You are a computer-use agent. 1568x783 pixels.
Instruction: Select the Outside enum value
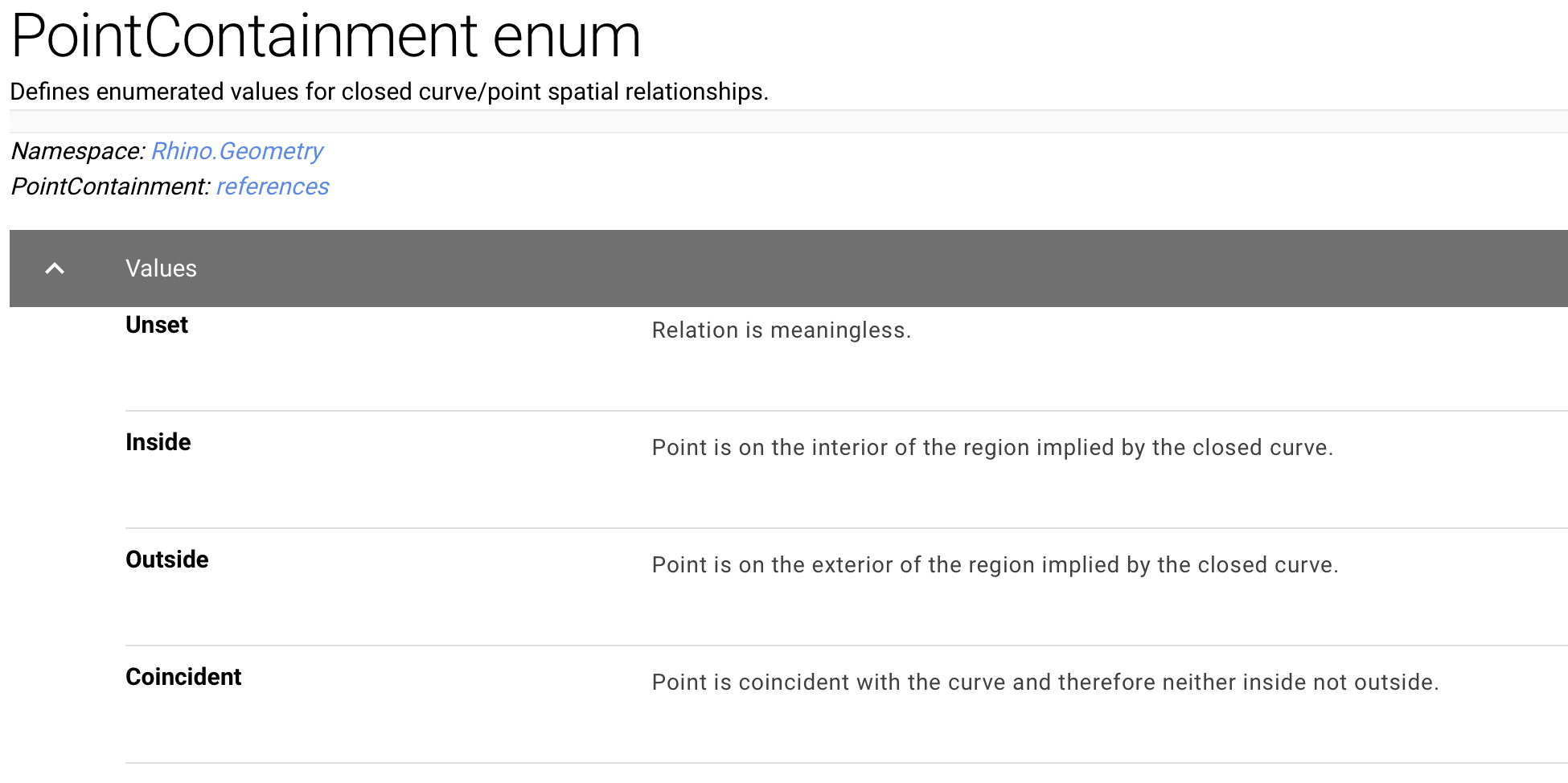coord(167,560)
